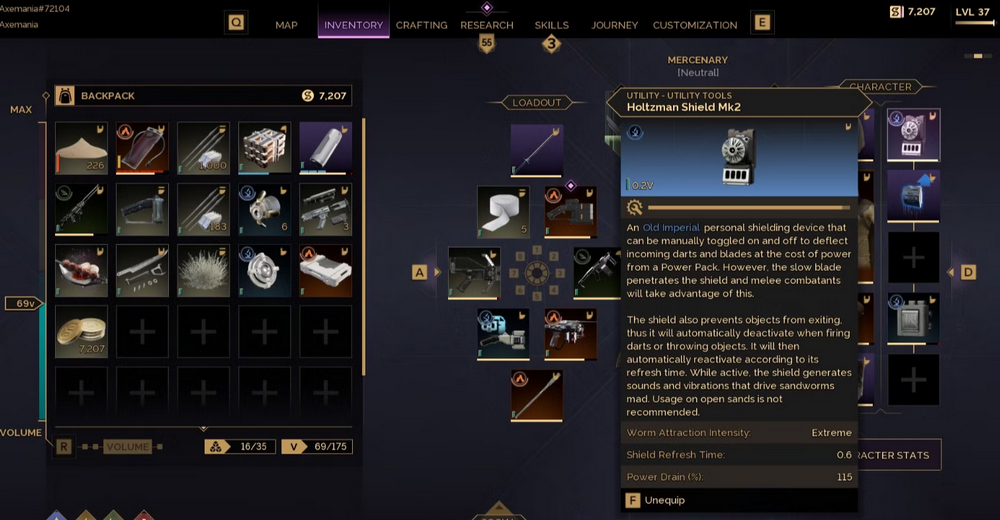This screenshot has height=520, width=1000.
Task: Follow the Old Imperial link in description
Action: [x=671, y=228]
